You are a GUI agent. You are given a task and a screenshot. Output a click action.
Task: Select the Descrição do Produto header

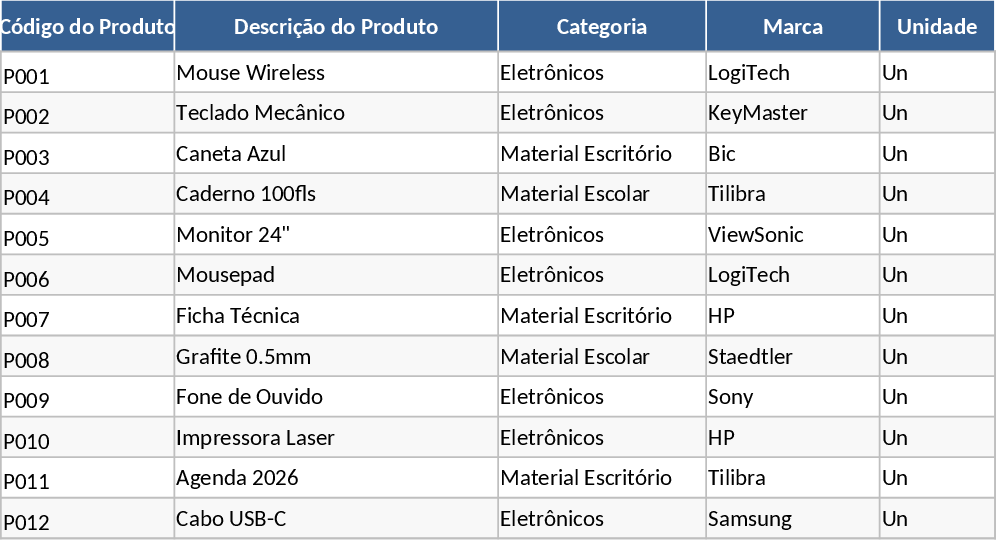tap(336, 27)
